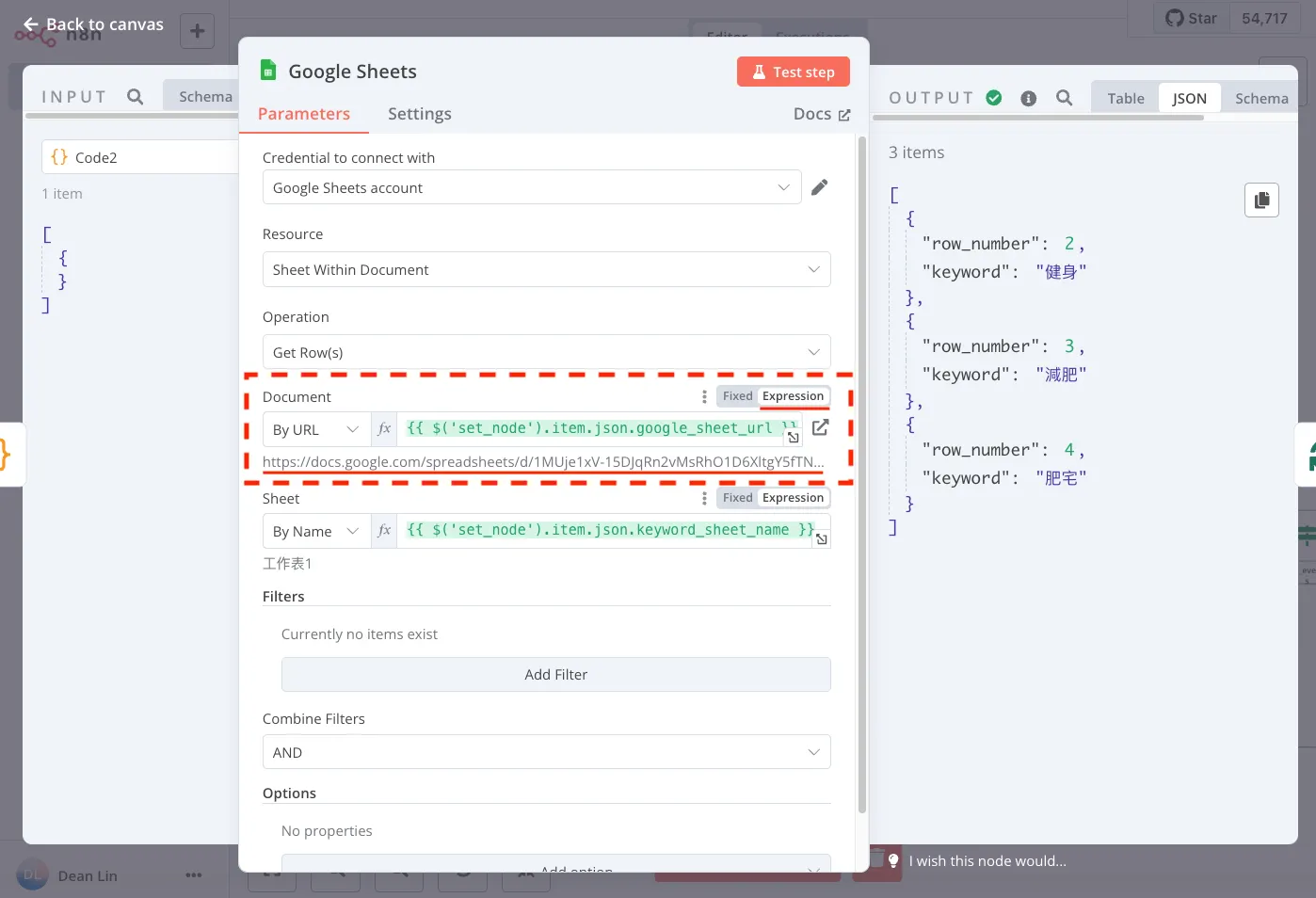Screen dimensions: 1316x898
Task: Click the Sheet expression input field
Action: [x=614, y=531]
